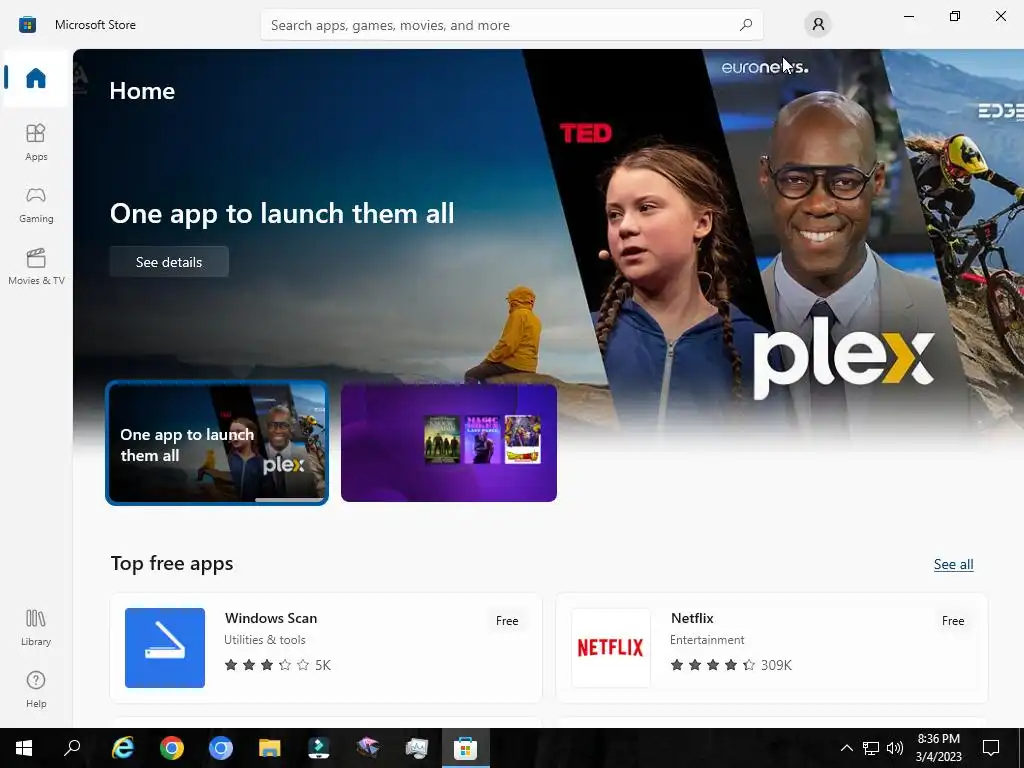Viewport: 1024px width, 768px height.
Task: Open the Windows Start menu
Action: point(24,748)
